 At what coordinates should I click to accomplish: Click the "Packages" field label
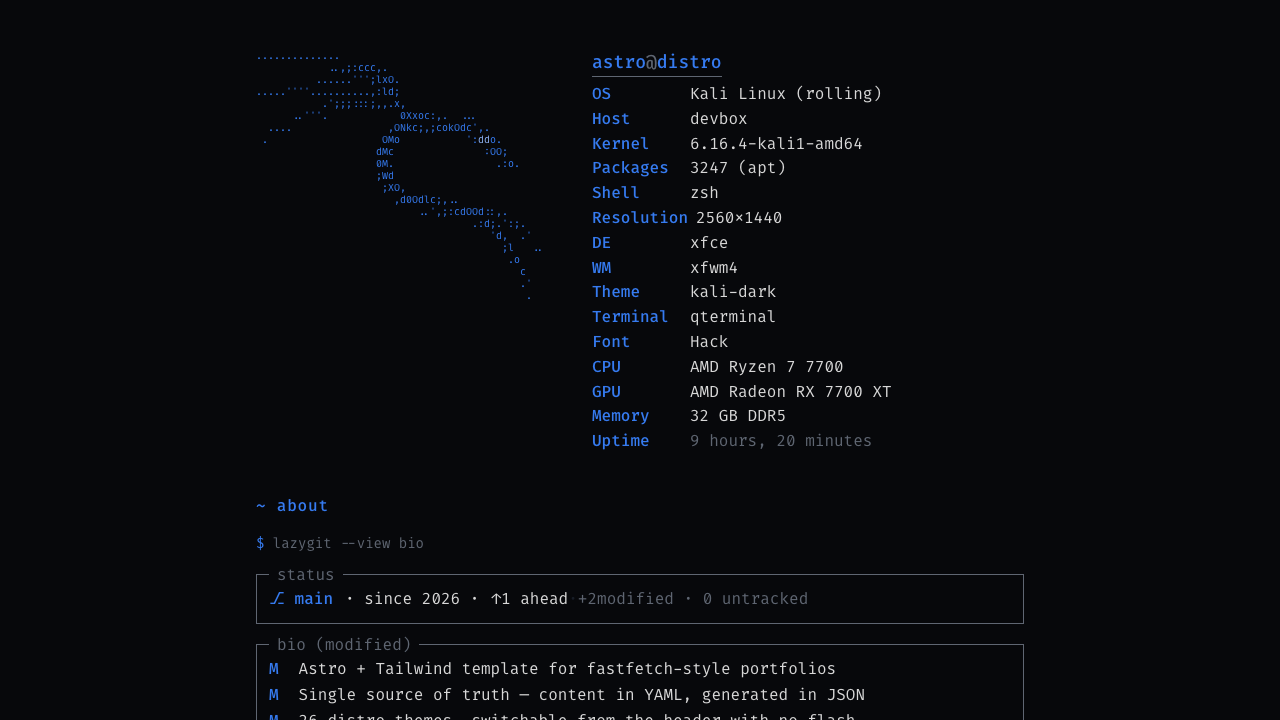(630, 168)
